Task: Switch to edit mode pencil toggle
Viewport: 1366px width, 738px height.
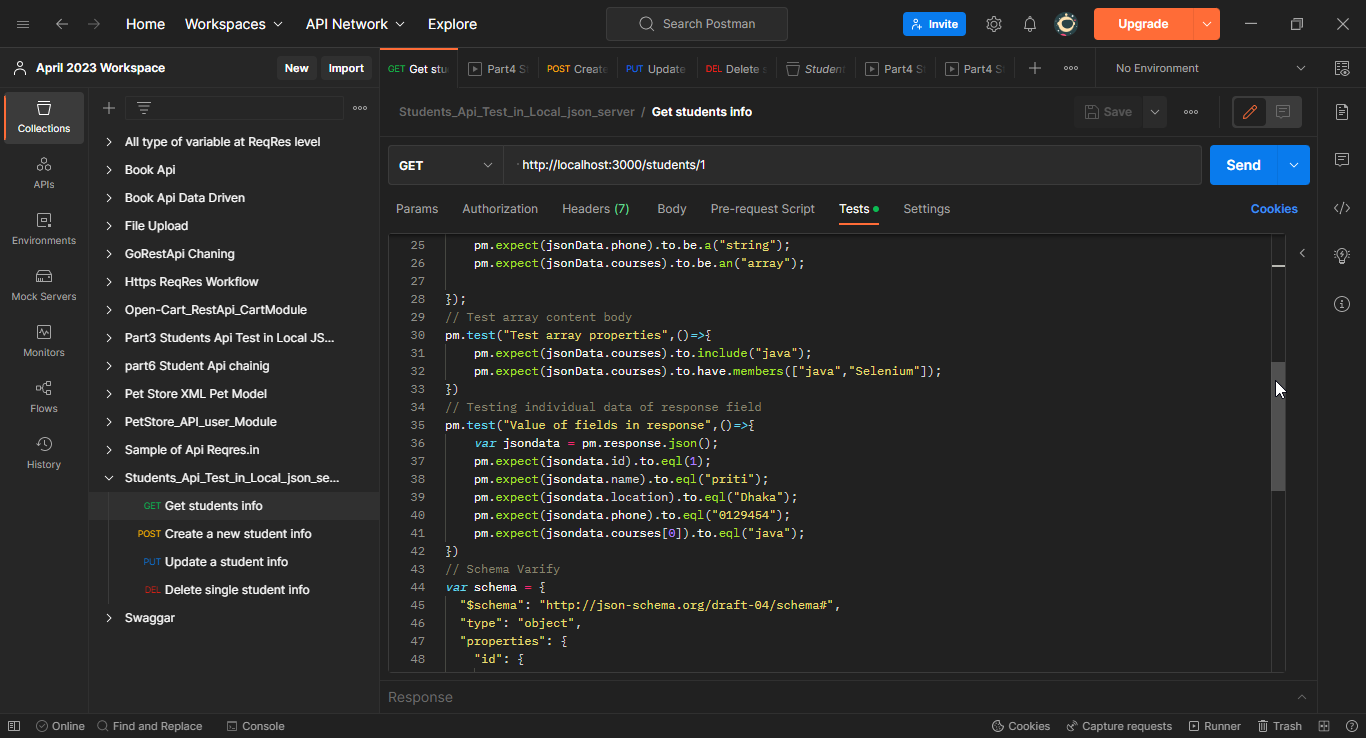Action: tap(1250, 112)
